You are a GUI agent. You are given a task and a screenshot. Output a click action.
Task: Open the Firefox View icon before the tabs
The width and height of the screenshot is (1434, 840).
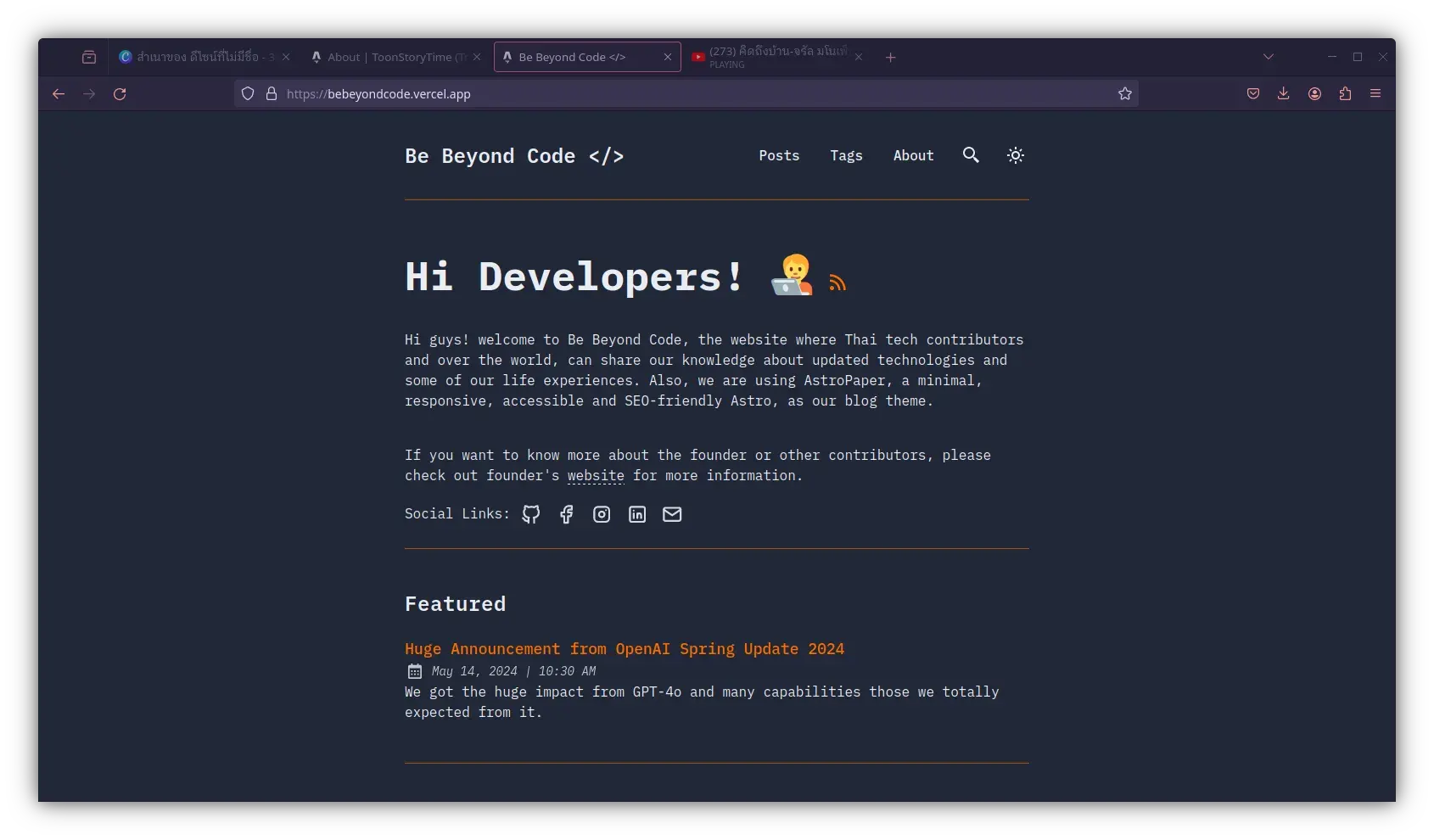click(x=89, y=57)
